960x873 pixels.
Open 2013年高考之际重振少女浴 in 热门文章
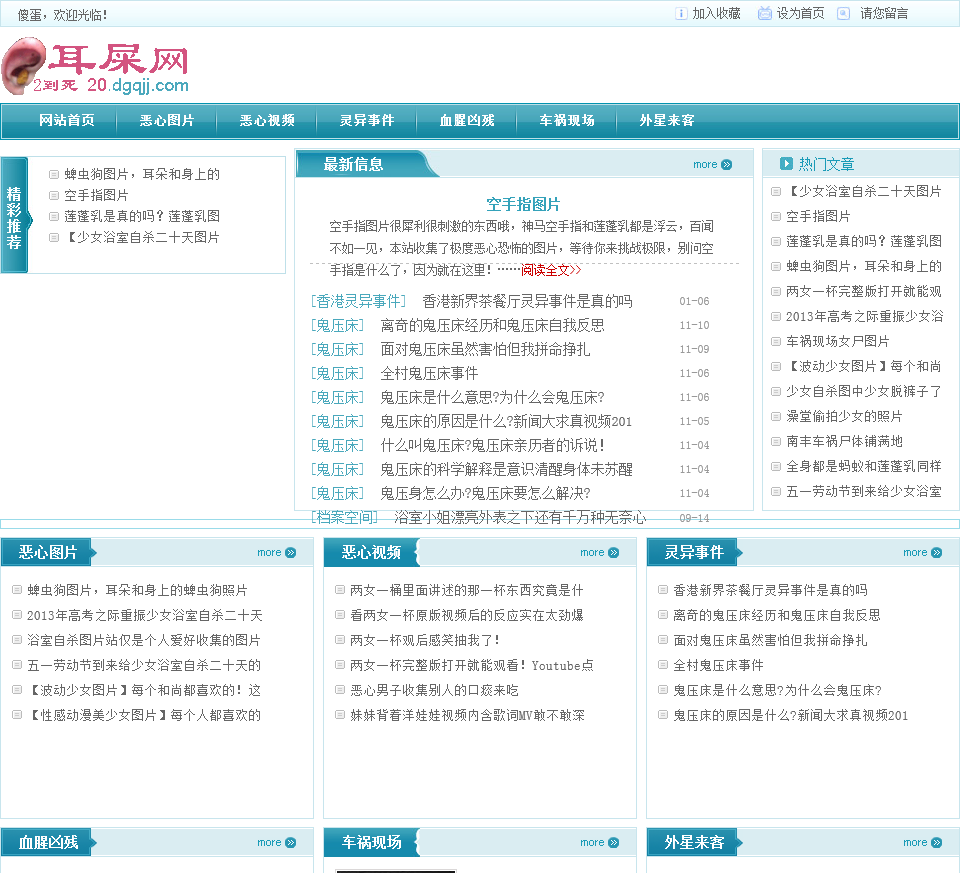[864, 317]
